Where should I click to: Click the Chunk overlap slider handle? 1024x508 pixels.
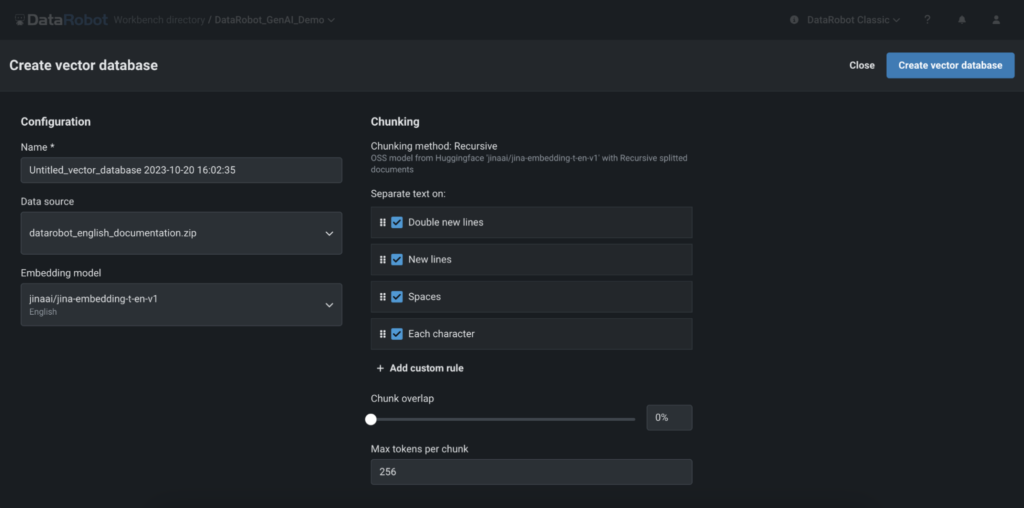371,419
